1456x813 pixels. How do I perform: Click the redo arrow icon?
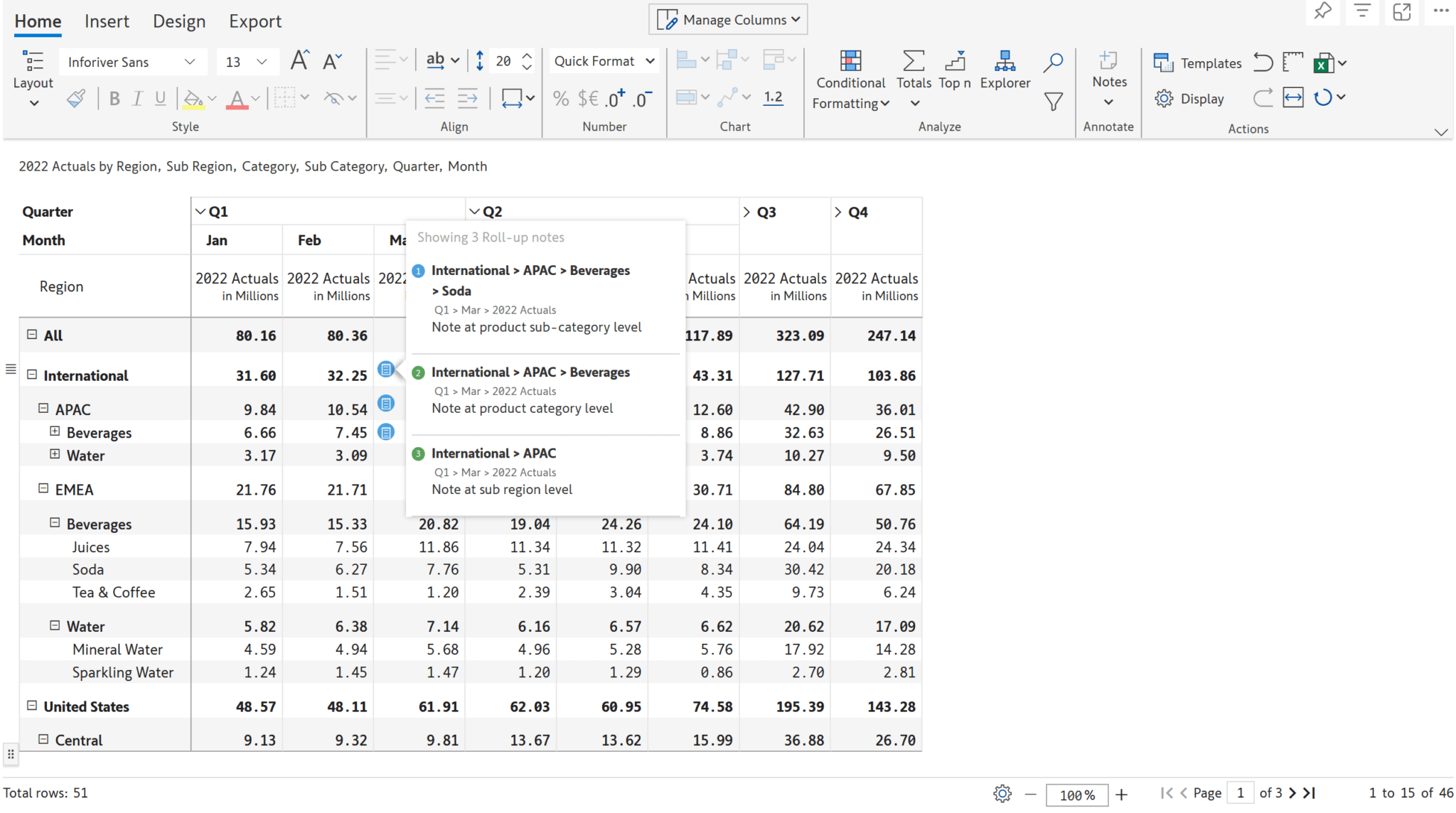[1263, 97]
